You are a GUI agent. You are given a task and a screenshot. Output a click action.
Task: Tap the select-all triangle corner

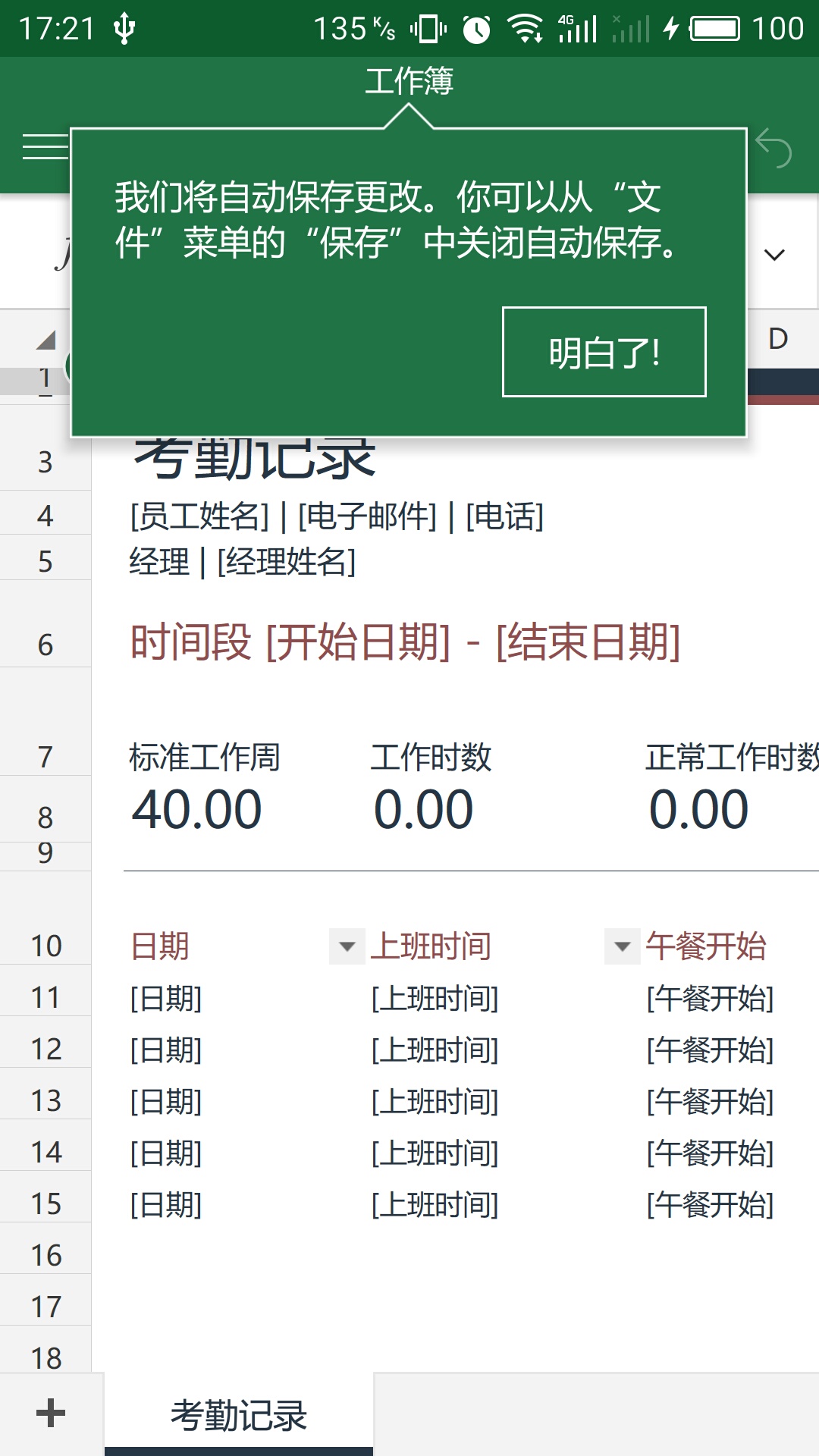[x=45, y=340]
